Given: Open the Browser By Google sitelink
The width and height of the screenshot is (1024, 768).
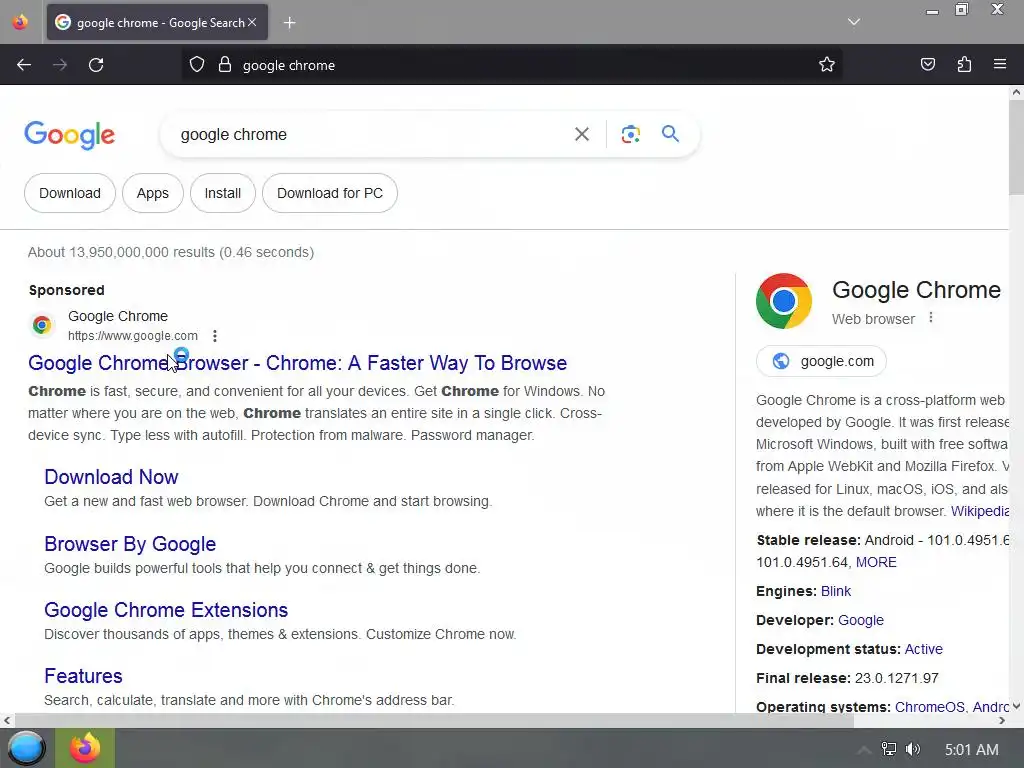Looking at the screenshot, I should pos(130,544).
